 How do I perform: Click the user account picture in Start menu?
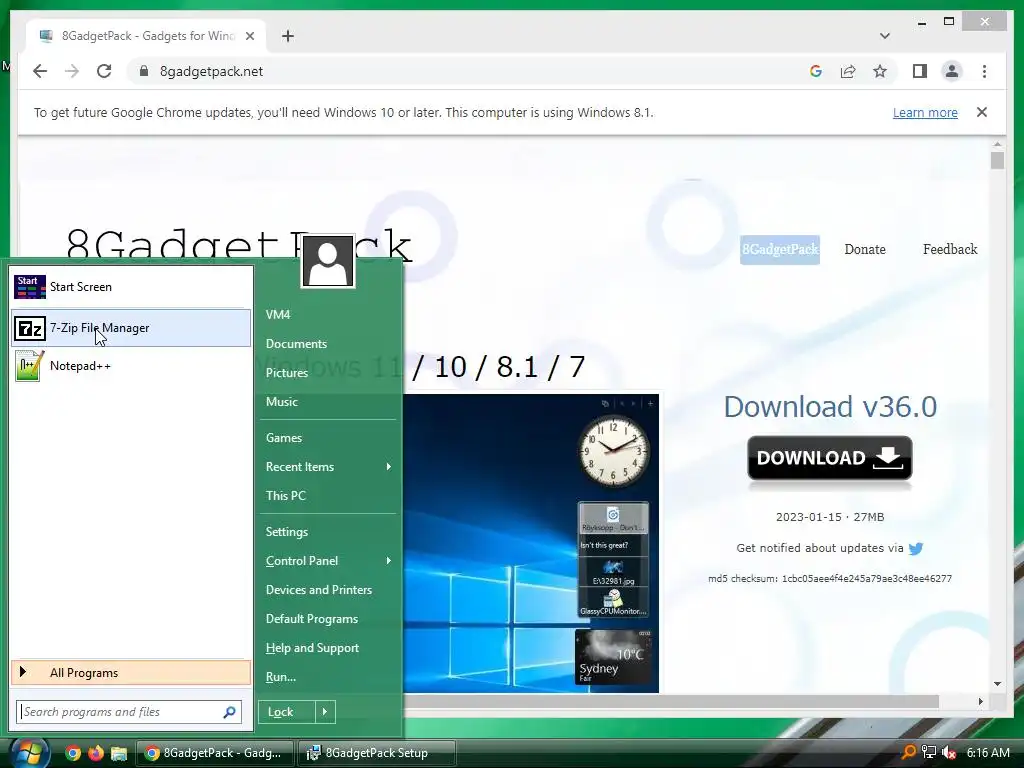328,261
